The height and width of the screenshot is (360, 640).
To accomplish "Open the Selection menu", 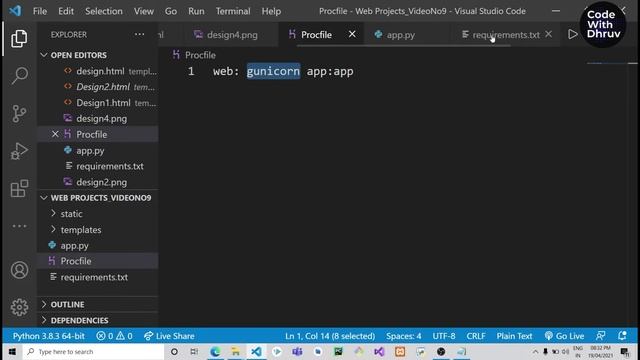I will pyautogui.click(x=104, y=11).
